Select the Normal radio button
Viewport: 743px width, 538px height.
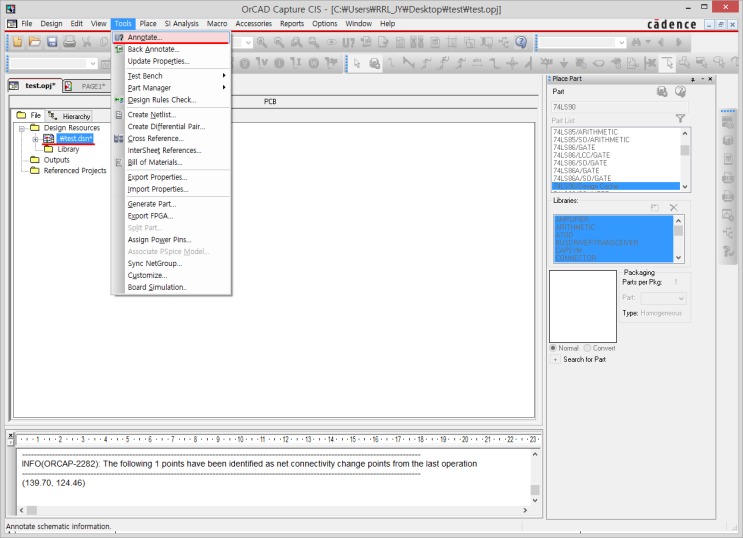click(x=553, y=348)
